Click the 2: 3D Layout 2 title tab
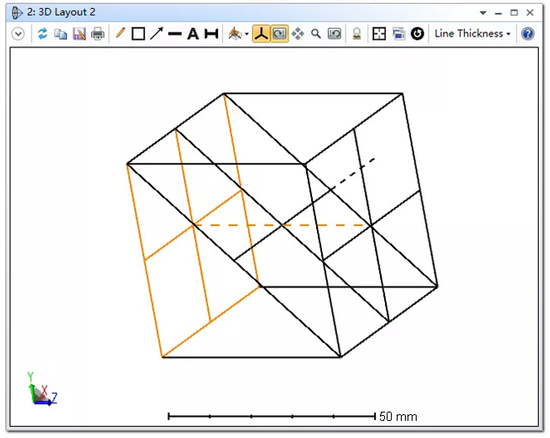 [x=61, y=12]
